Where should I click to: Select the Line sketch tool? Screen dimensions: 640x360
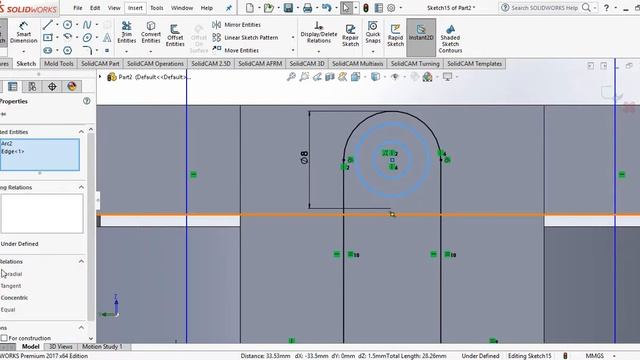[x=48, y=25]
